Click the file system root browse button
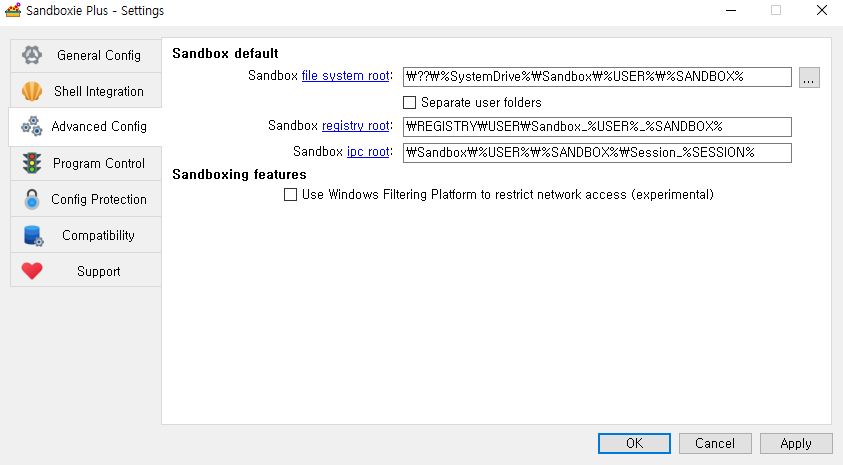The image size is (843, 465). [809, 77]
